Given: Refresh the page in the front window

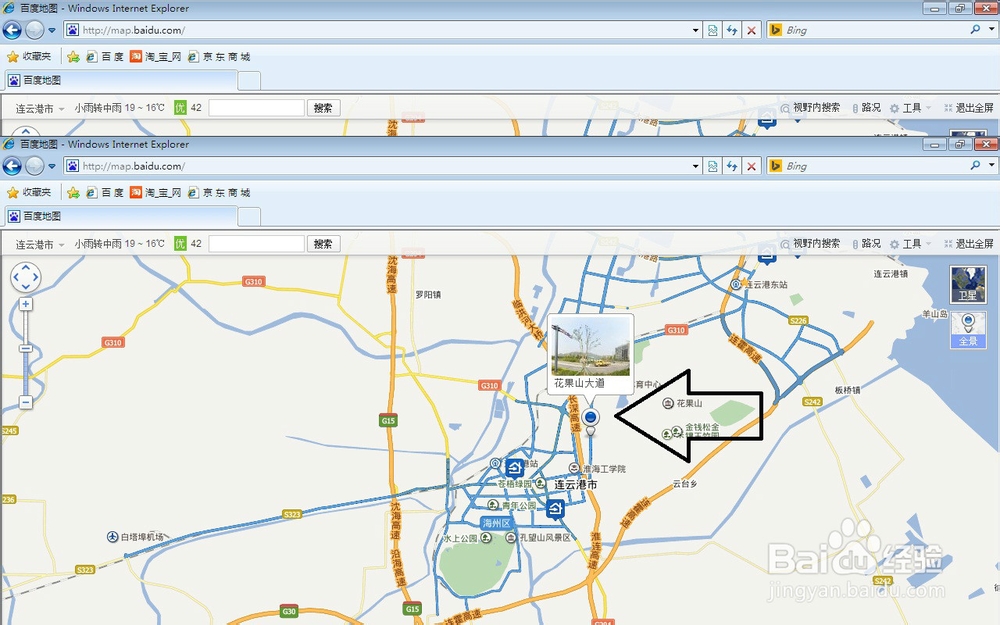Looking at the screenshot, I should coord(732,166).
